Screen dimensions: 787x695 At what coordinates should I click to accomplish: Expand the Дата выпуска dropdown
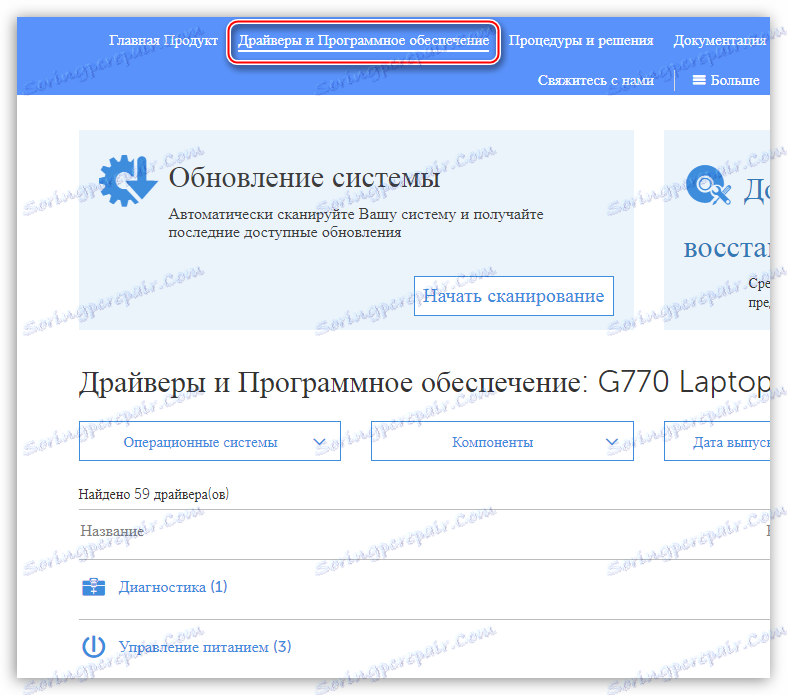(717, 441)
